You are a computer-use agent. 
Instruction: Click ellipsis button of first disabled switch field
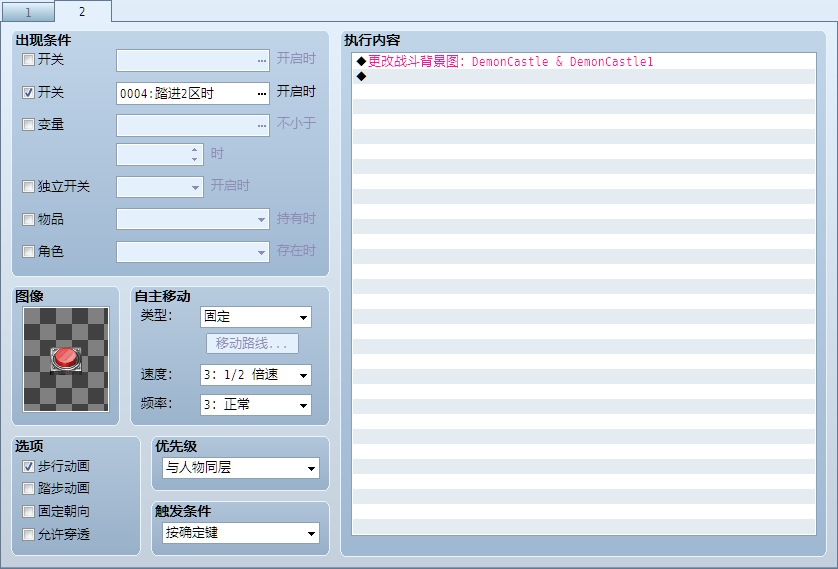pyautogui.click(x=261, y=61)
